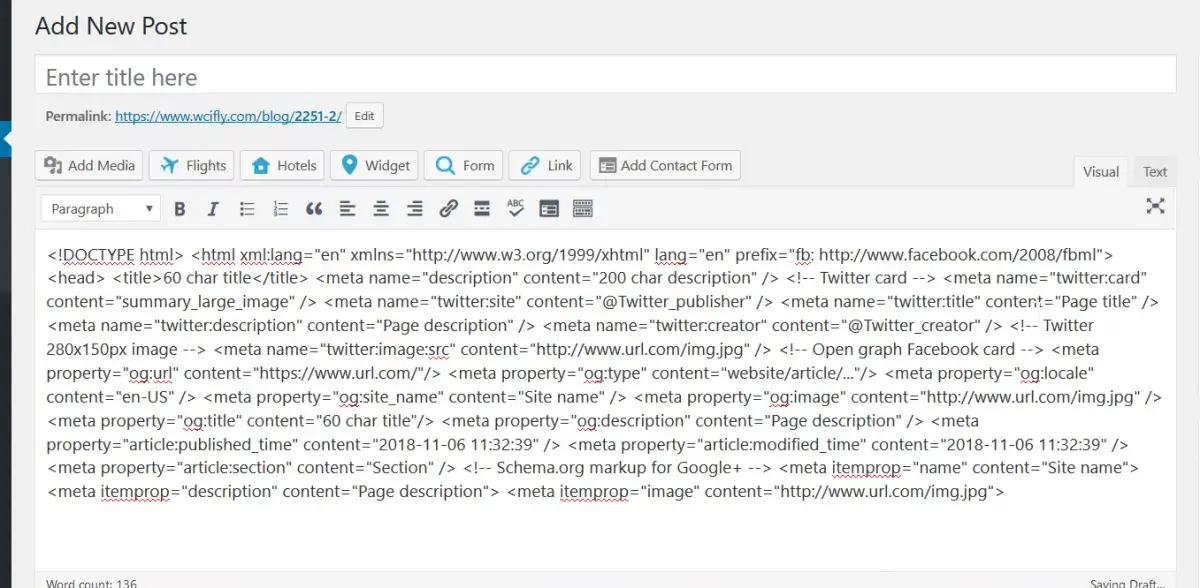Align text right
Viewport: 1200px width, 588px height.
[415, 209]
